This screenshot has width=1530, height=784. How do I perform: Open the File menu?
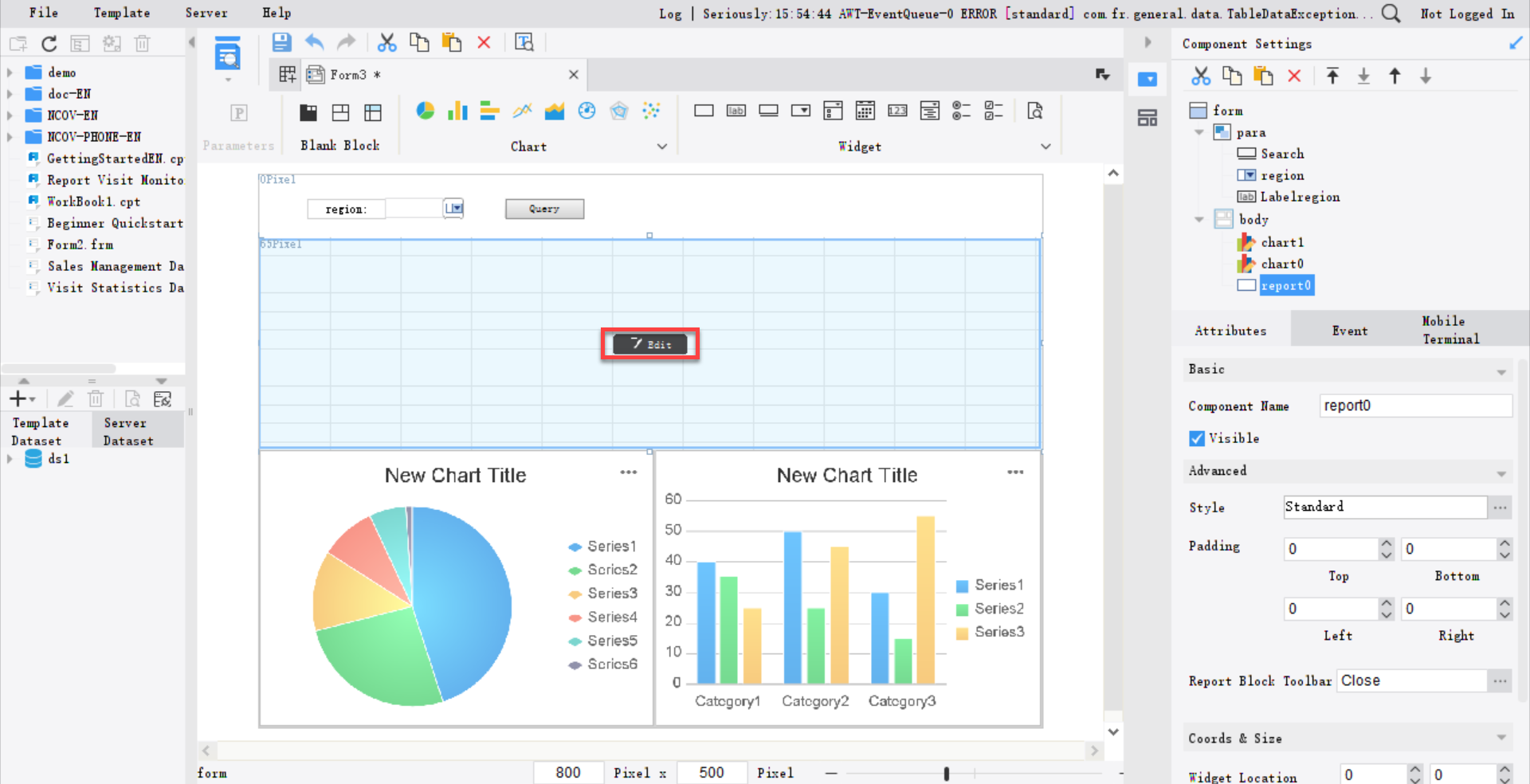(44, 13)
